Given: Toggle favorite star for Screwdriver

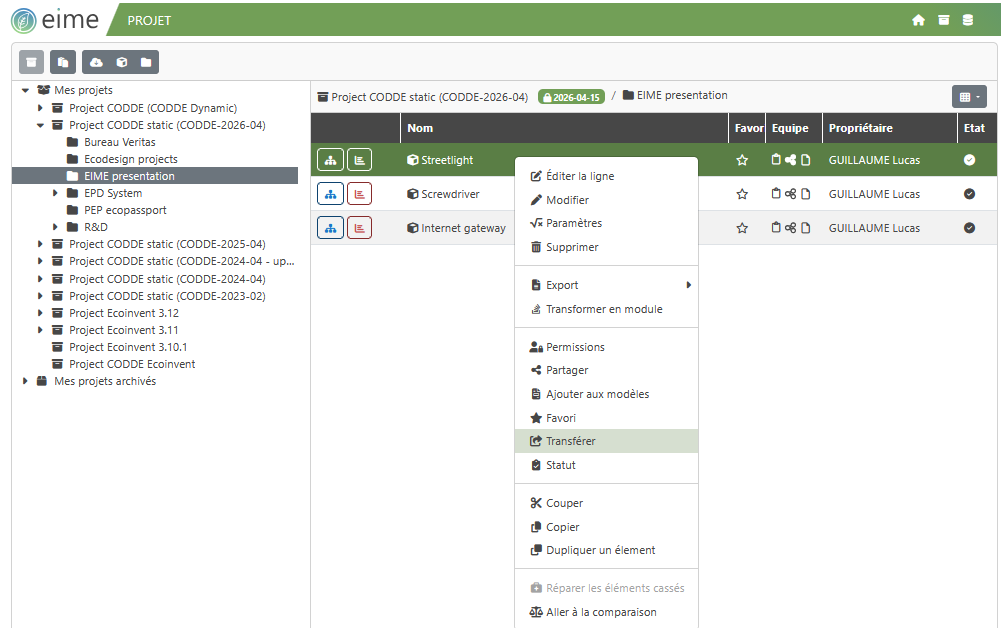Looking at the screenshot, I should click(742, 194).
